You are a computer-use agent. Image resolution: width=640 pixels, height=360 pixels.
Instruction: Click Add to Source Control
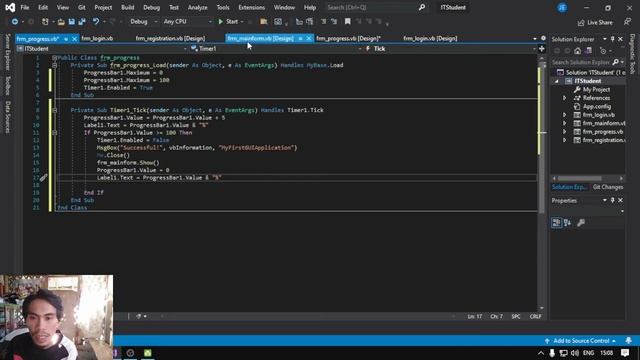point(580,340)
